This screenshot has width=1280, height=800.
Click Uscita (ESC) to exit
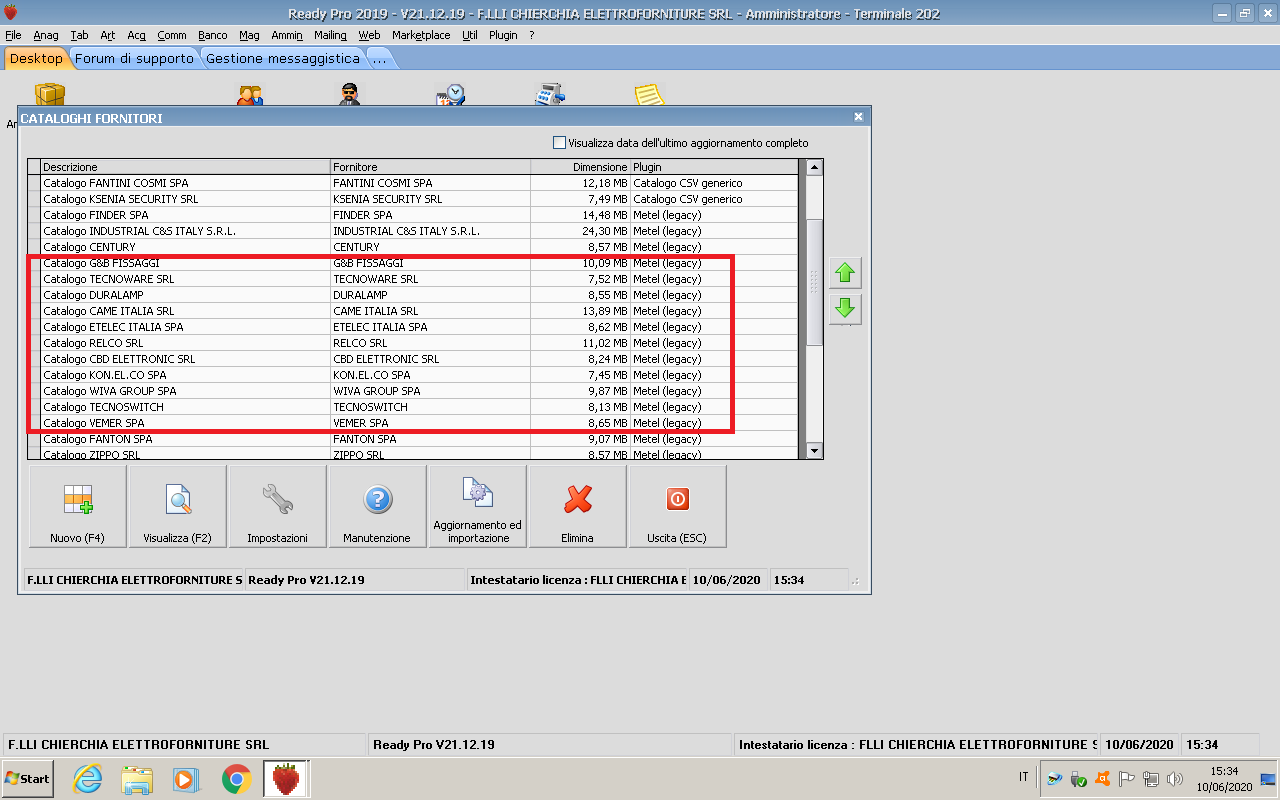[678, 507]
